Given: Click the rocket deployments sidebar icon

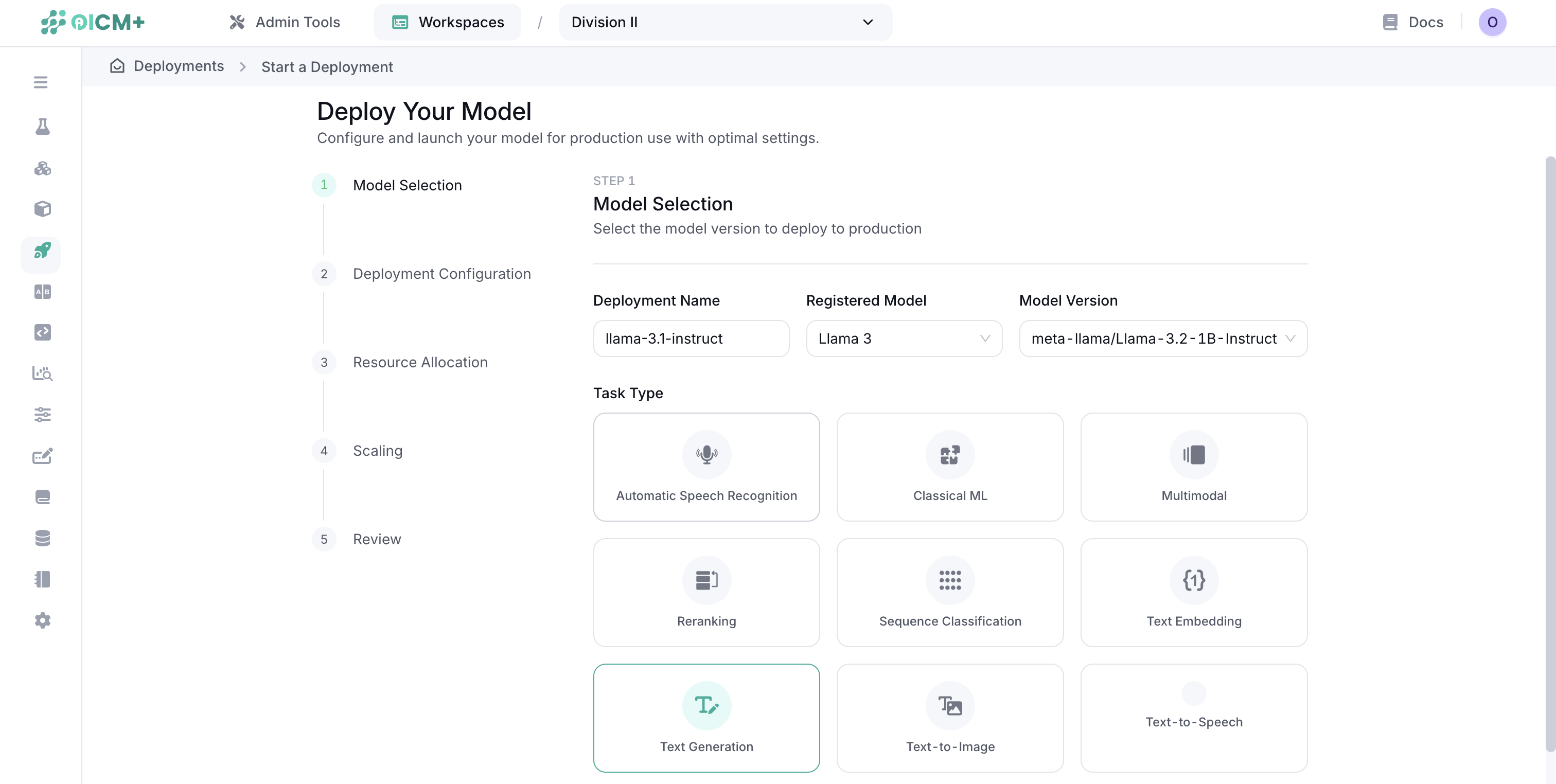Looking at the screenshot, I should tap(42, 251).
